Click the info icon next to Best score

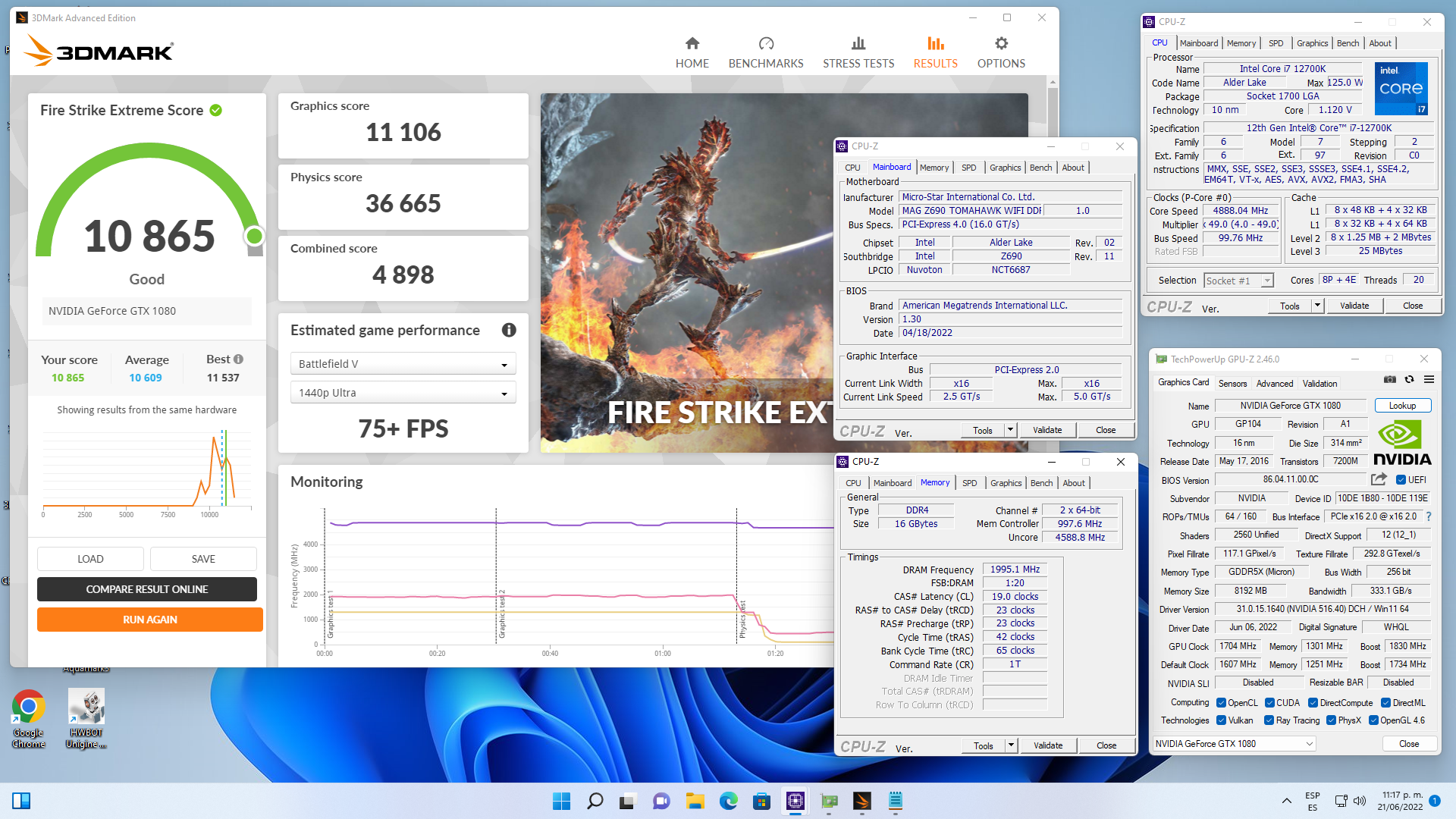238,359
